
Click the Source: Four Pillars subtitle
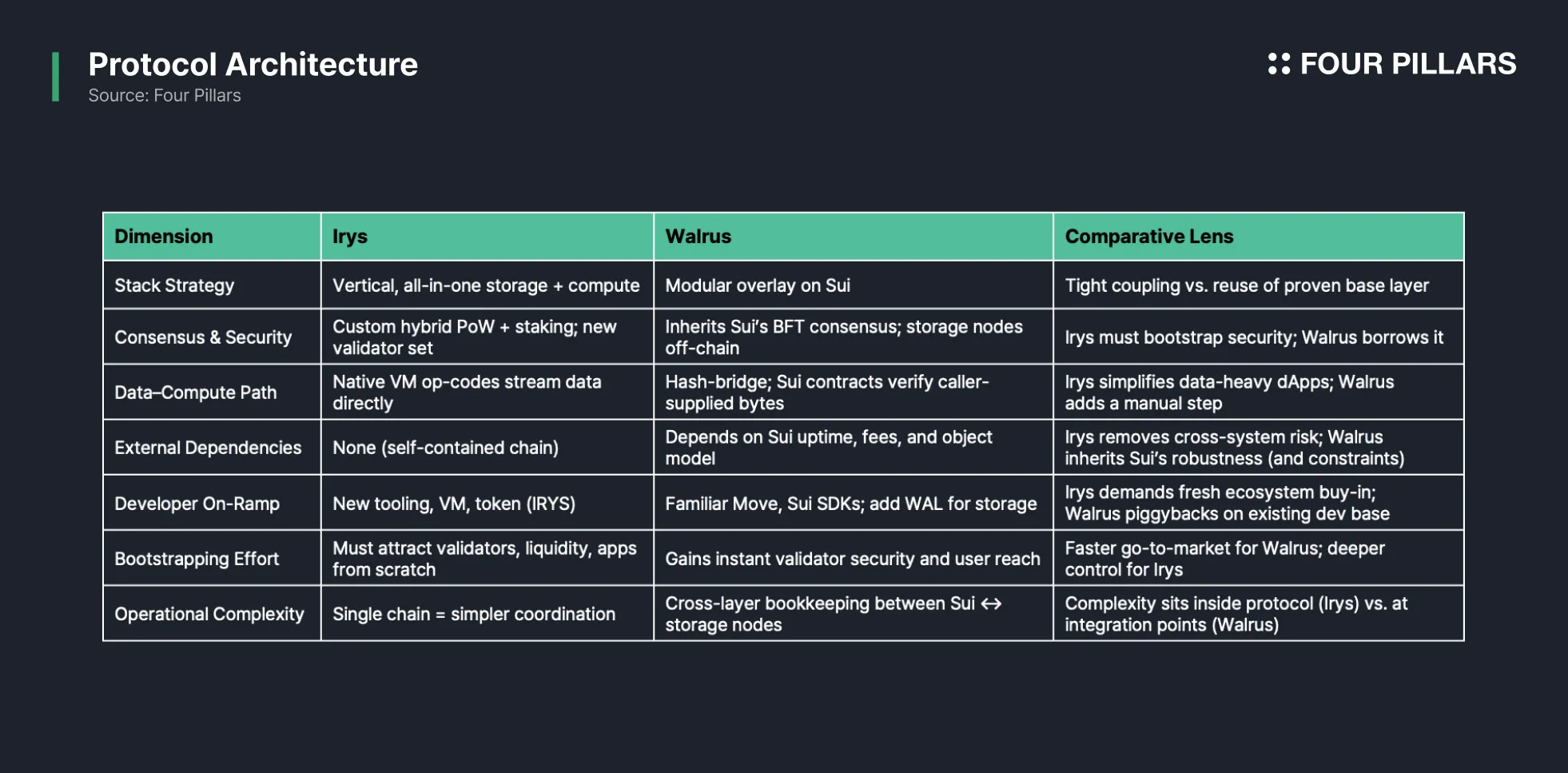[165, 95]
